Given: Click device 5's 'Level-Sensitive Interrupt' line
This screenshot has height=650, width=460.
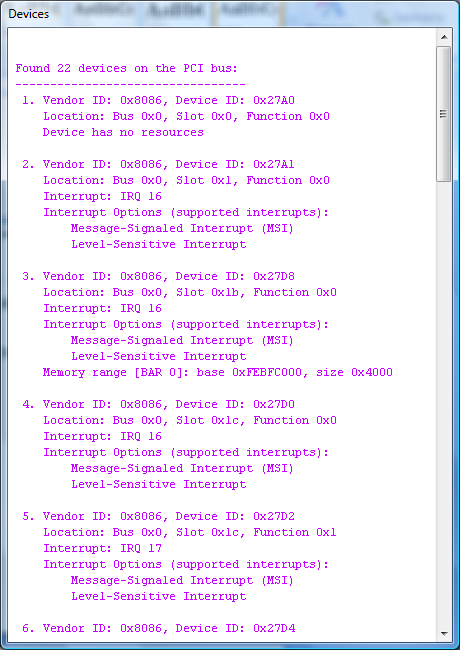Looking at the screenshot, I should tap(159, 596).
